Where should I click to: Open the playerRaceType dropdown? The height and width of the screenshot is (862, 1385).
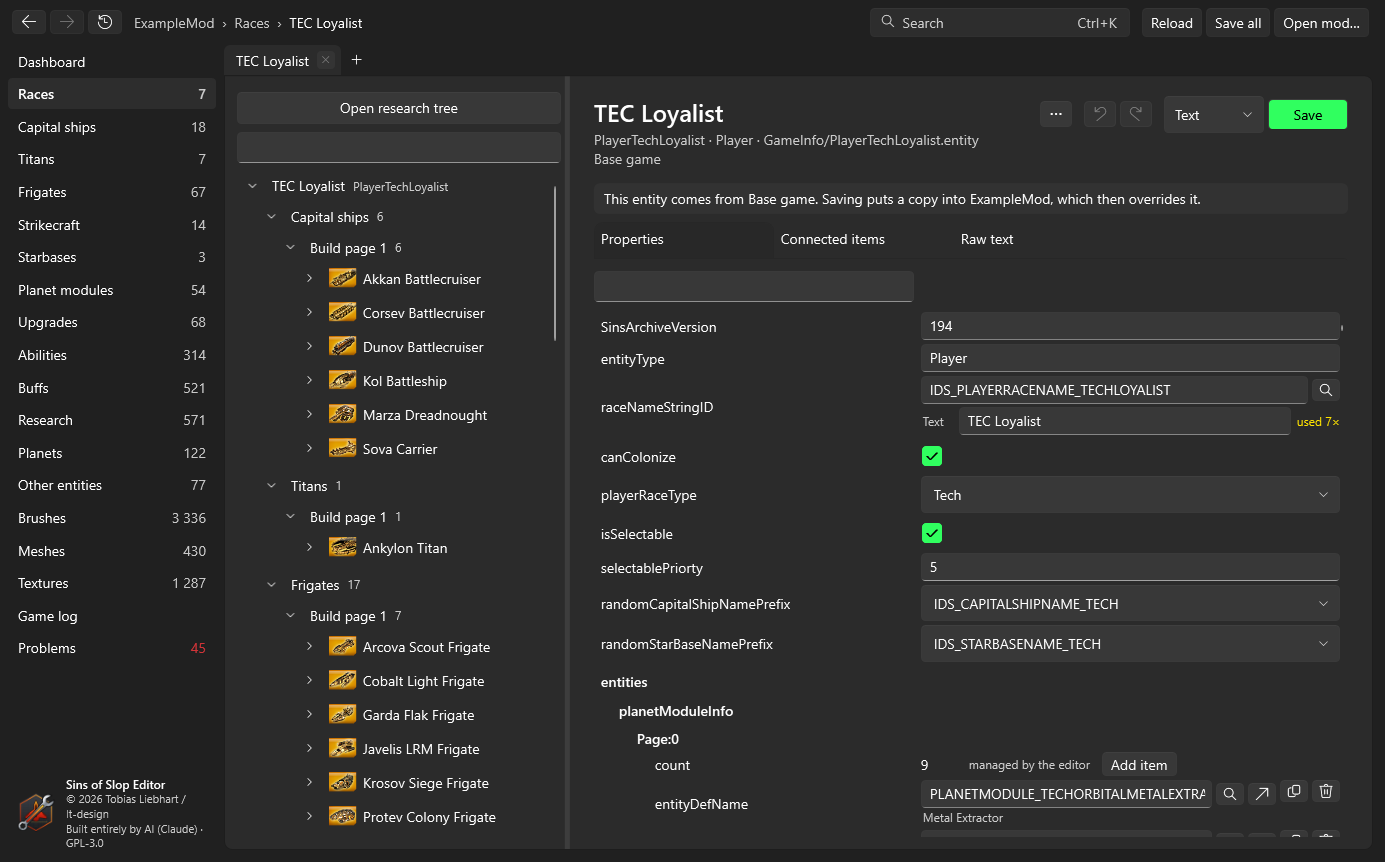click(1130, 495)
